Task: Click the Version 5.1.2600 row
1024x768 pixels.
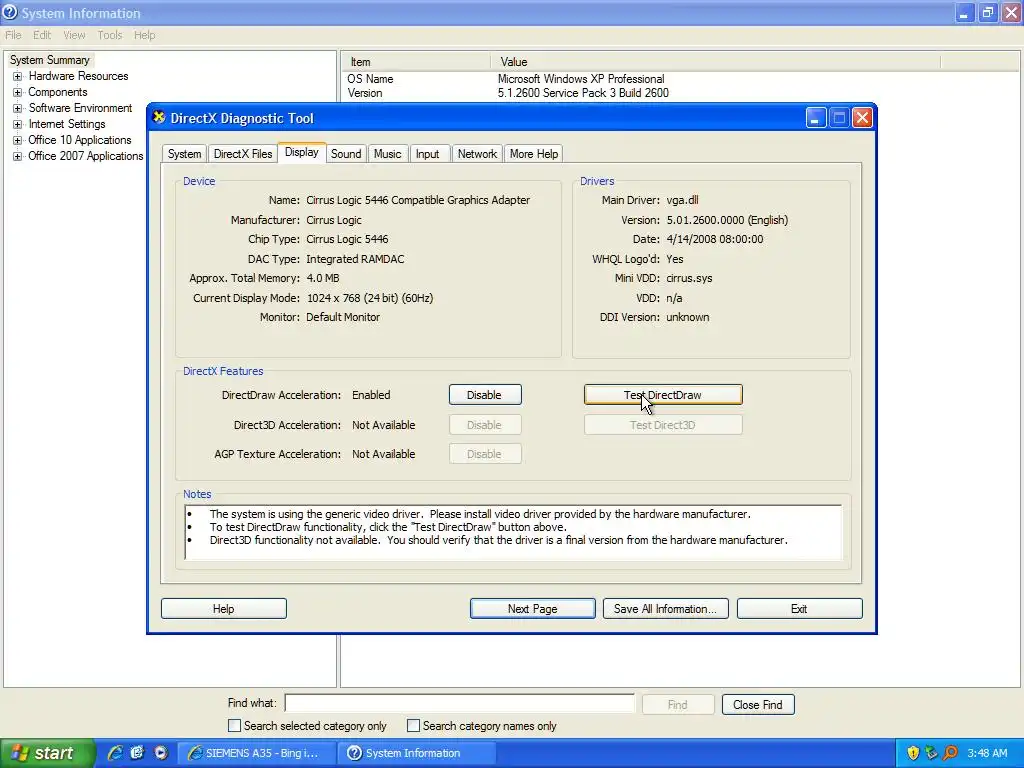Action: [679, 93]
